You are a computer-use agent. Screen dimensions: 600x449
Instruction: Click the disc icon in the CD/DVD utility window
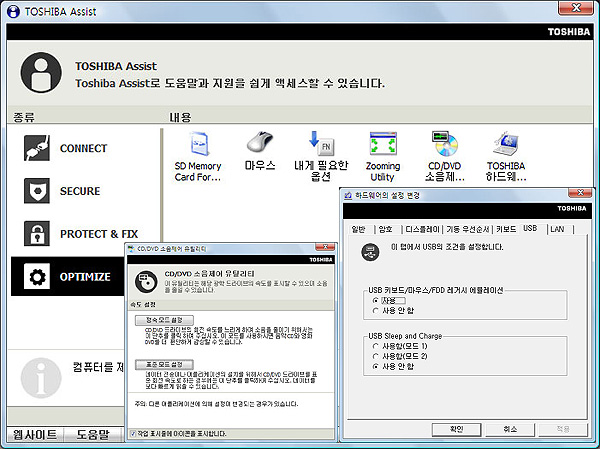coord(146,281)
